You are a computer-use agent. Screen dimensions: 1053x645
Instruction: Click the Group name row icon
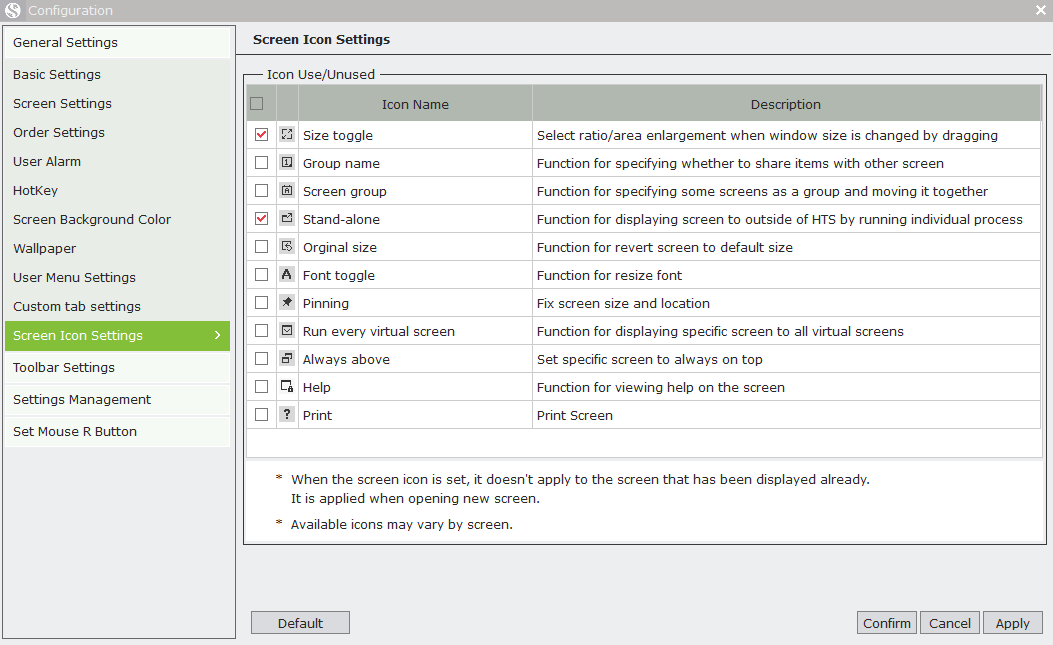[x=287, y=163]
